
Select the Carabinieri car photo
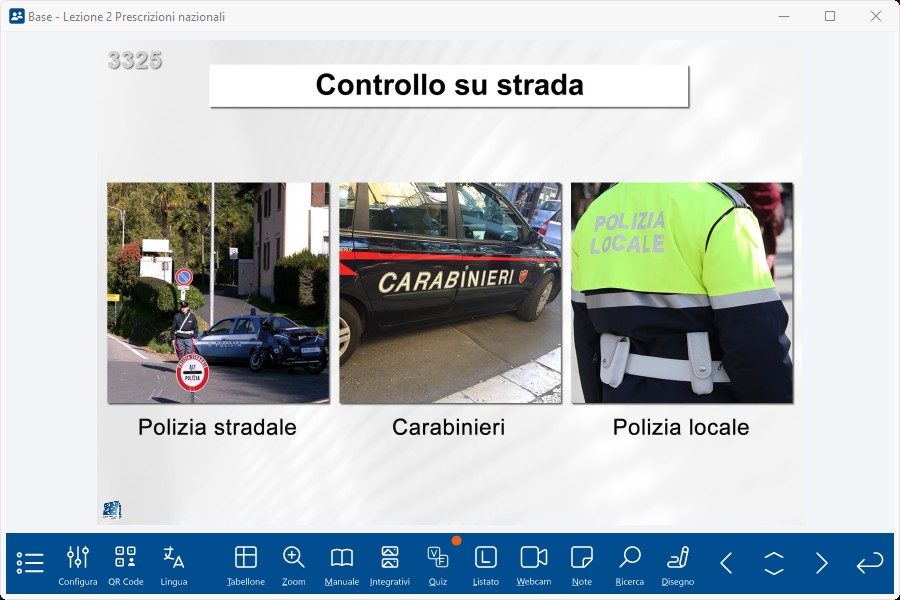point(450,293)
